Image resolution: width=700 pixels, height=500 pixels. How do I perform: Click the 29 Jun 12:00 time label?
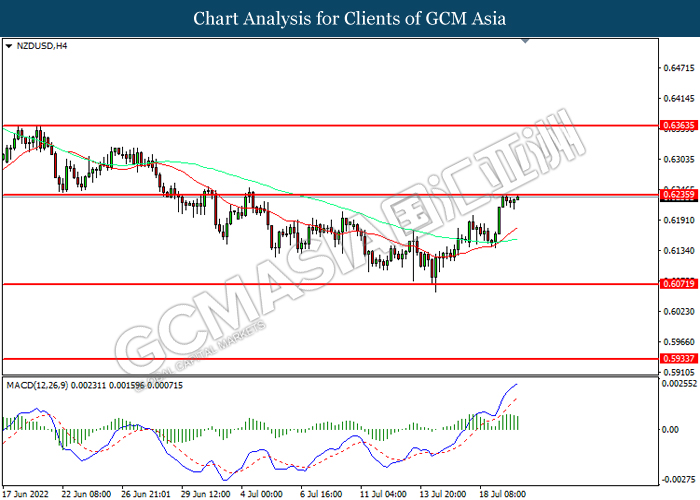pyautogui.click(x=206, y=494)
